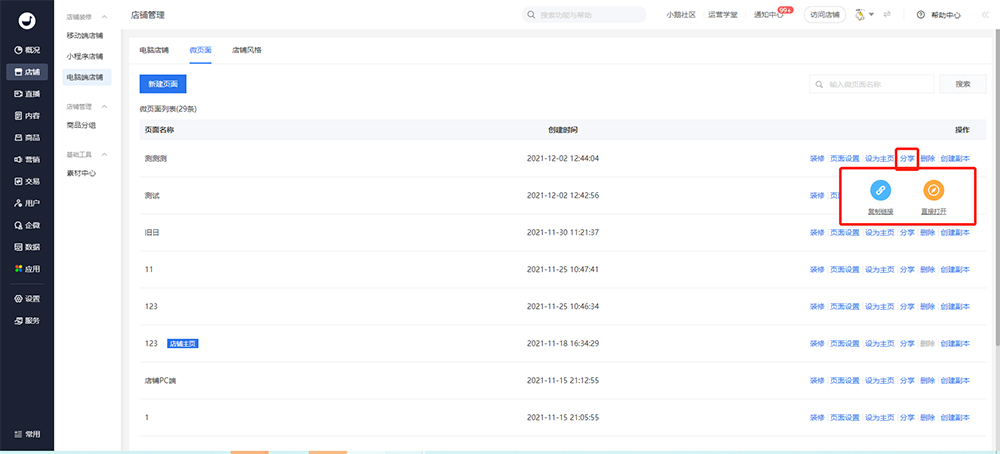Image resolution: width=1000 pixels, height=454 pixels.
Task: Collapse the 基础工具 sidebar group
Action: click(104, 155)
